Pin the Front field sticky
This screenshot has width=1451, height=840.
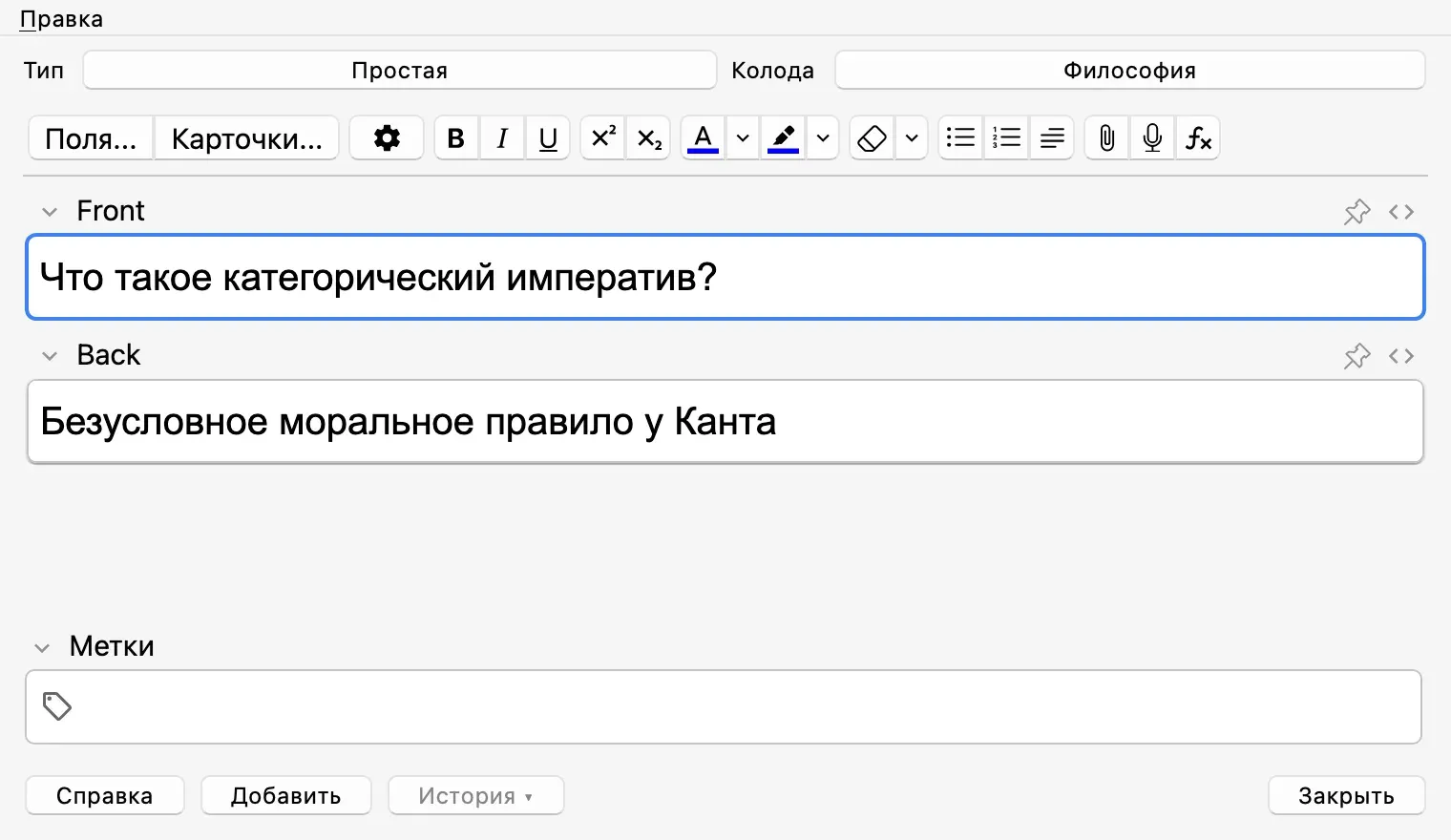(1356, 212)
